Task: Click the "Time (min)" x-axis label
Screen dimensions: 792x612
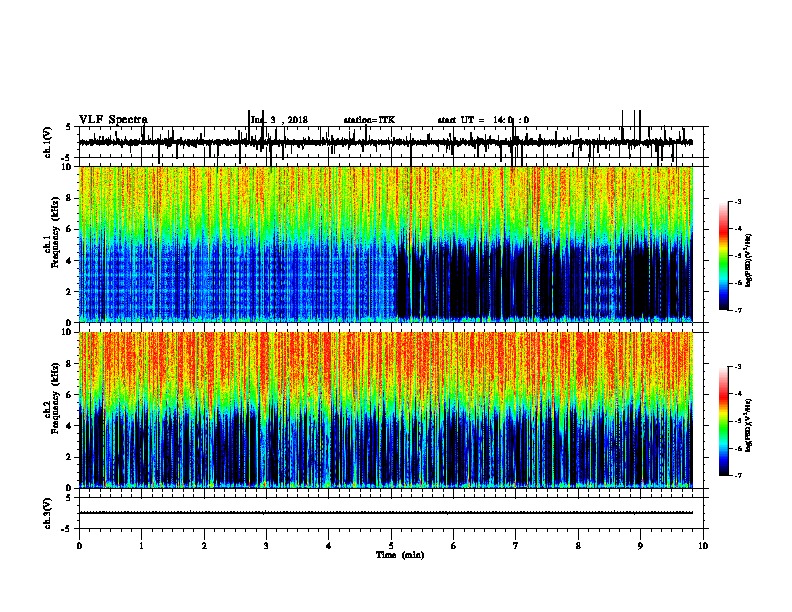Action: coord(400,555)
